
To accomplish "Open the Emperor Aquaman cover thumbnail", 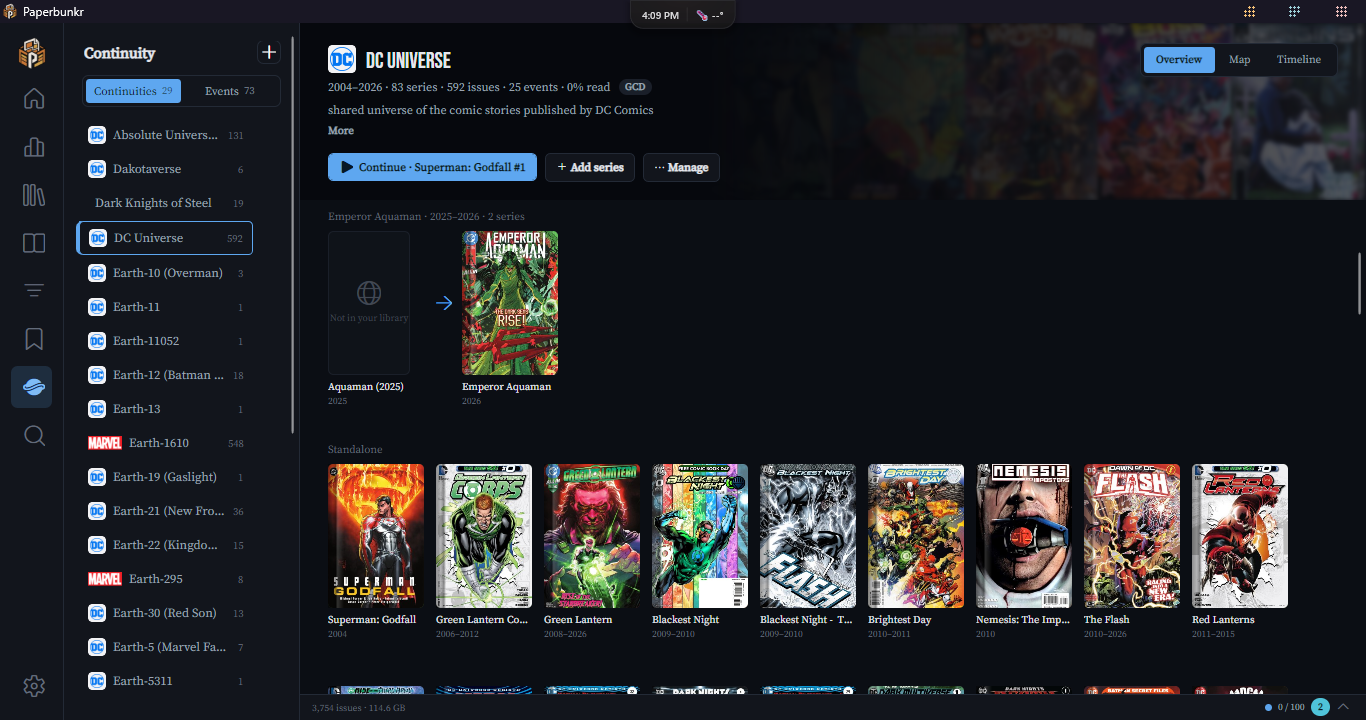I will click(x=510, y=303).
